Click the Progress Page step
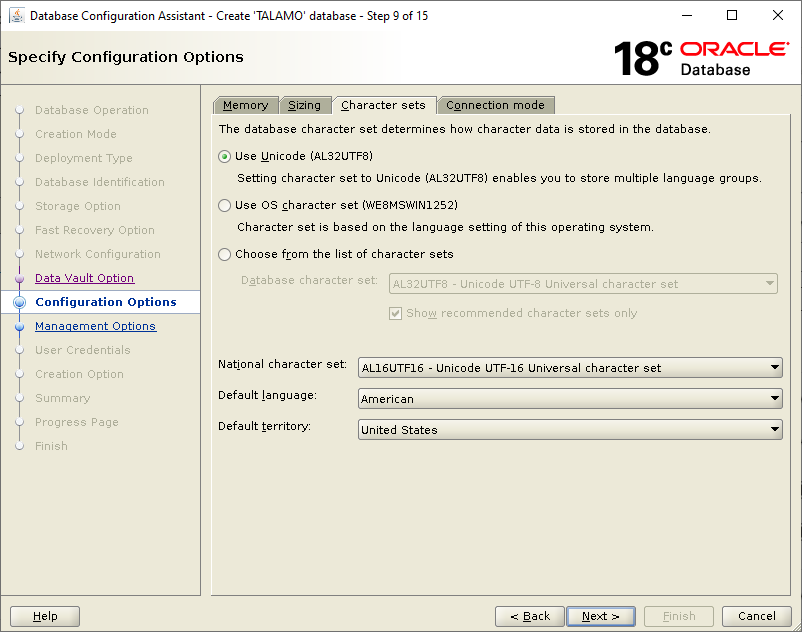This screenshot has height=632, width=802. click(77, 422)
